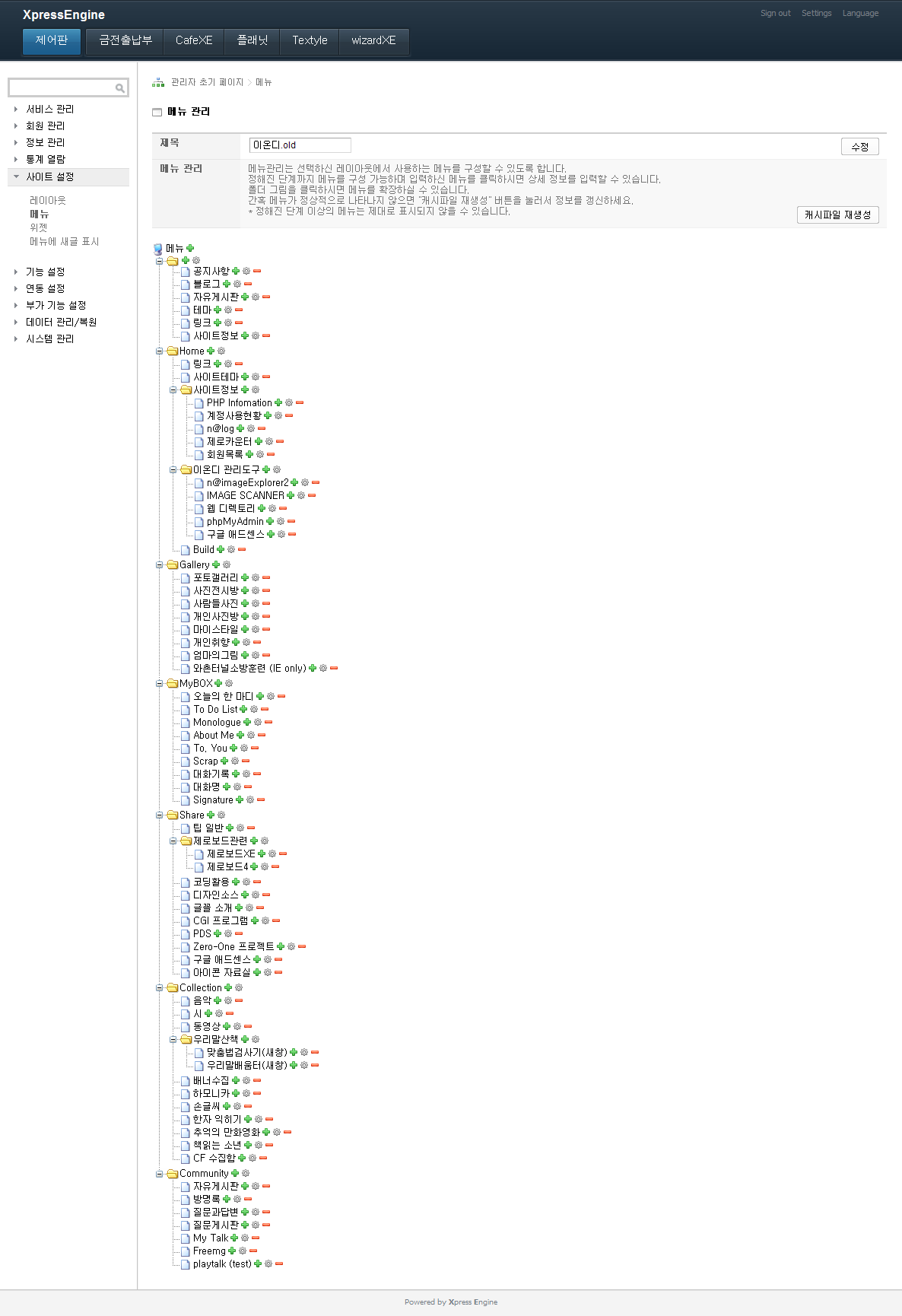Collapse the Share tree node

pos(160,815)
